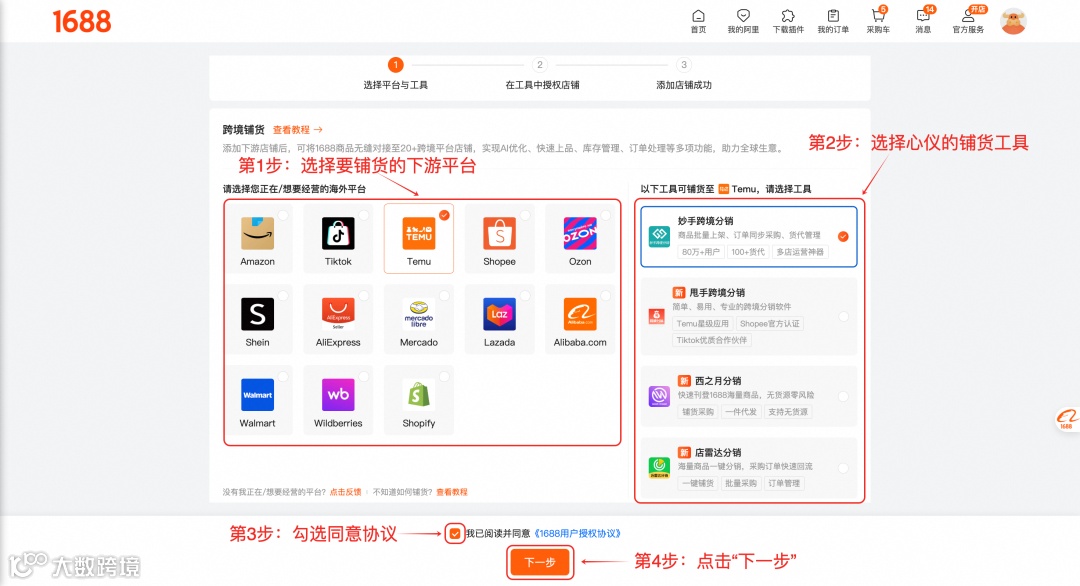Toggle the Tiktok card radio circle
The height and width of the screenshot is (586, 1080).
364,215
